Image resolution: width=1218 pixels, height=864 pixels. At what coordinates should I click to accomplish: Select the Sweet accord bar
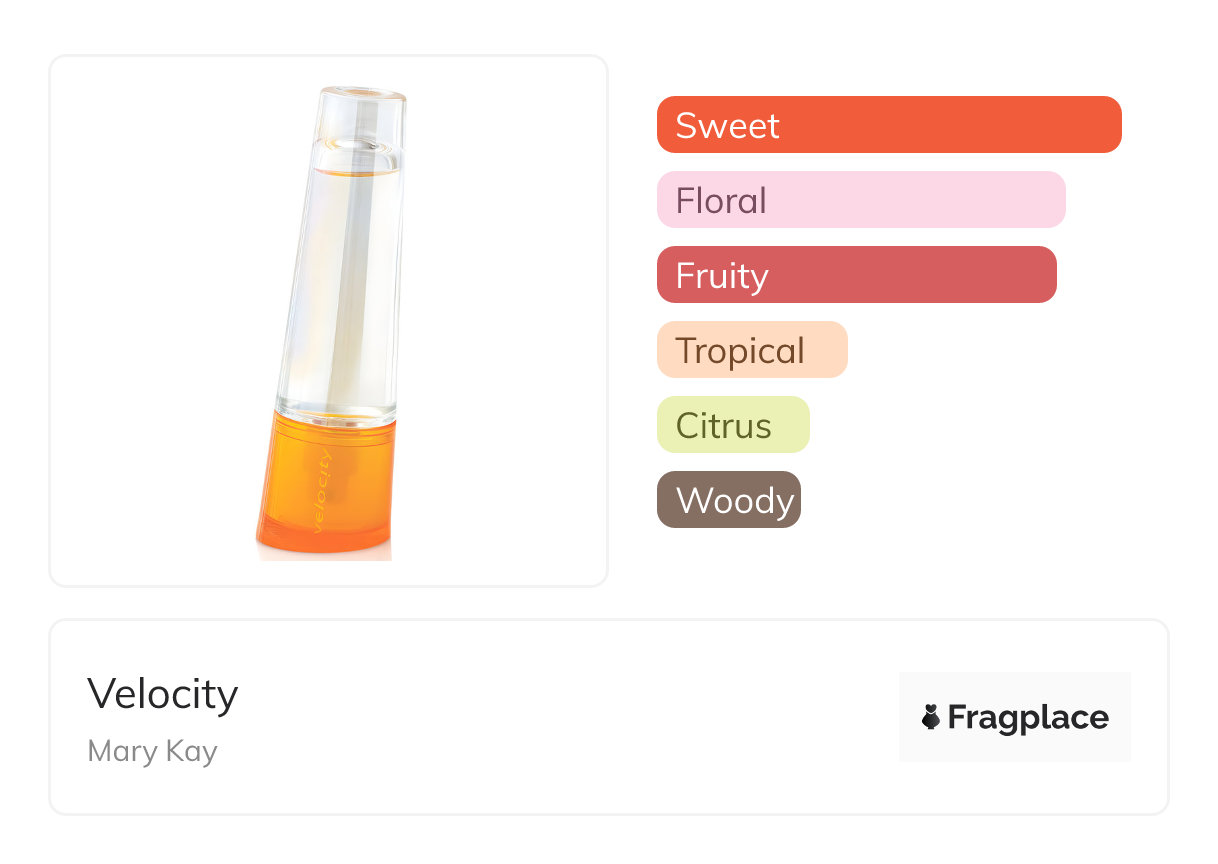pos(888,125)
